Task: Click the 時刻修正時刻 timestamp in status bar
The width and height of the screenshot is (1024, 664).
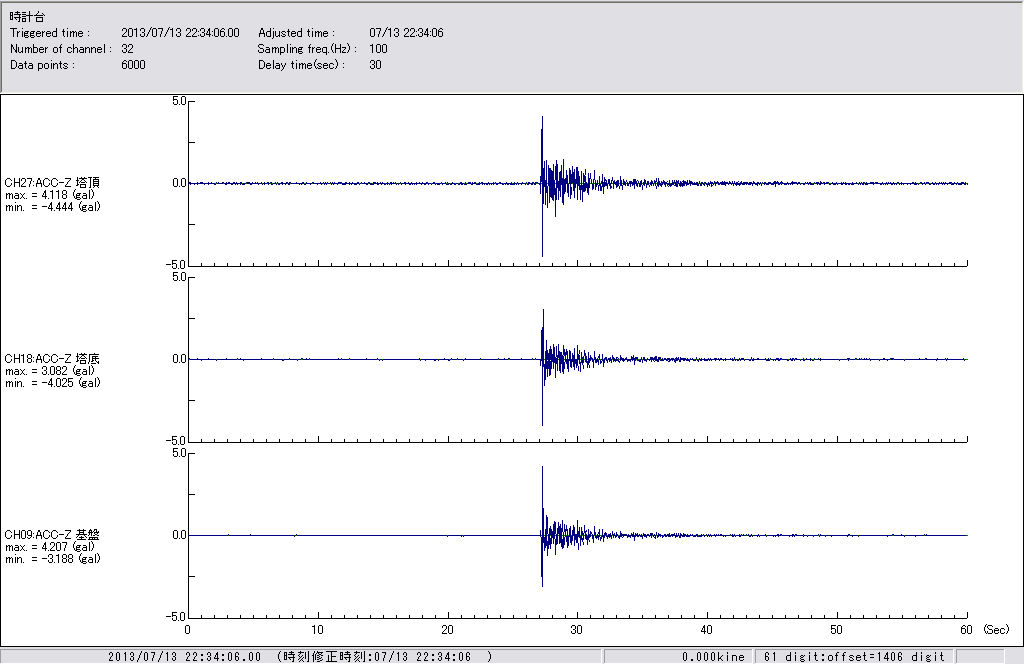Action: [386, 657]
